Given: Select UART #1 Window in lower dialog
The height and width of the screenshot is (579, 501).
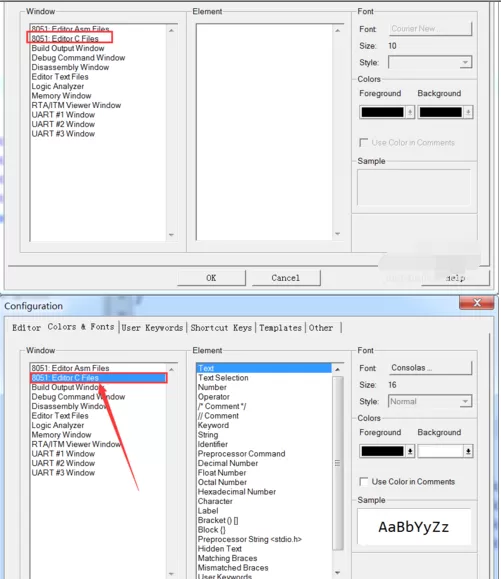Looking at the screenshot, I should [63, 454].
